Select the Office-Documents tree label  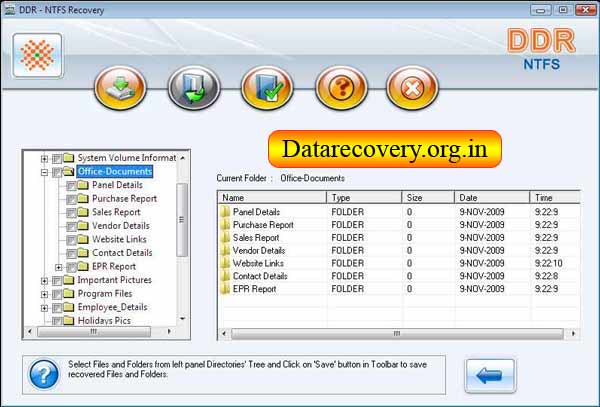[115, 171]
